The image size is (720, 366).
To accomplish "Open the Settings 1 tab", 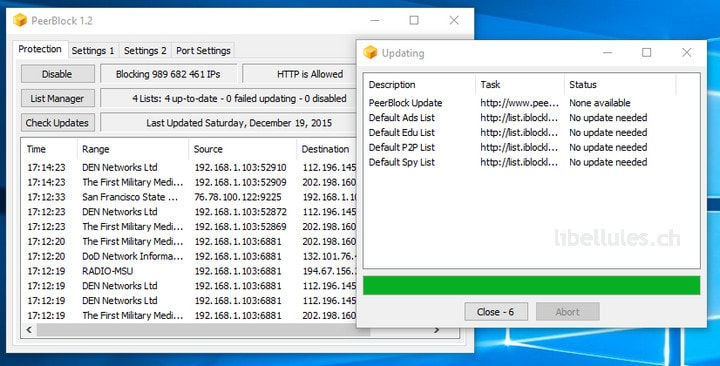I will pyautogui.click(x=93, y=51).
